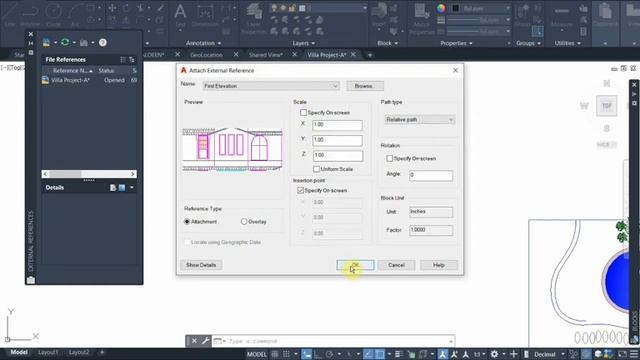Click the Help button in the dialog
The width and height of the screenshot is (640, 360).
(439, 265)
